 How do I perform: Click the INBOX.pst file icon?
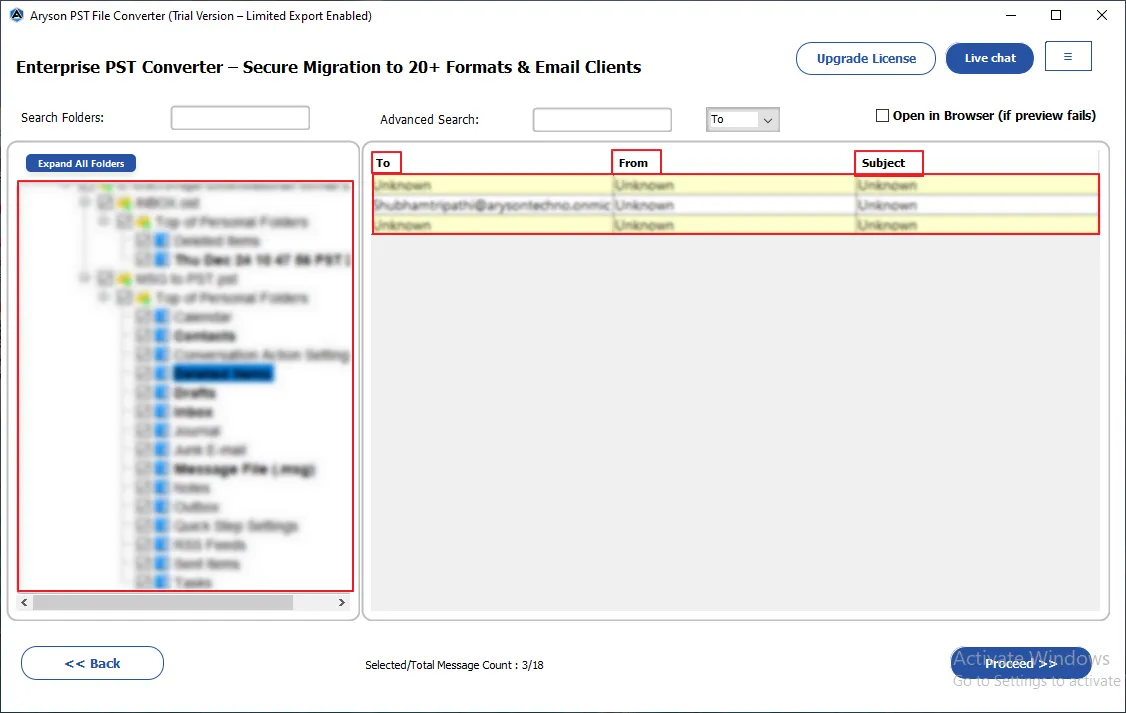[124, 202]
